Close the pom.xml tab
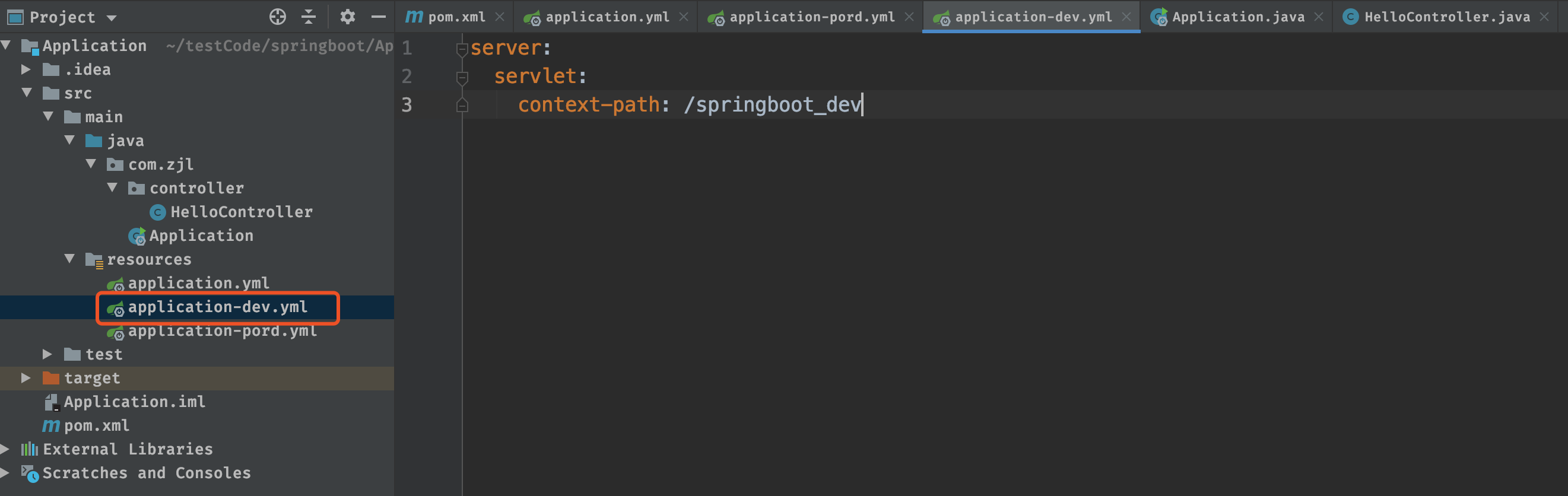The height and width of the screenshot is (496, 1568). pyautogui.click(x=499, y=17)
